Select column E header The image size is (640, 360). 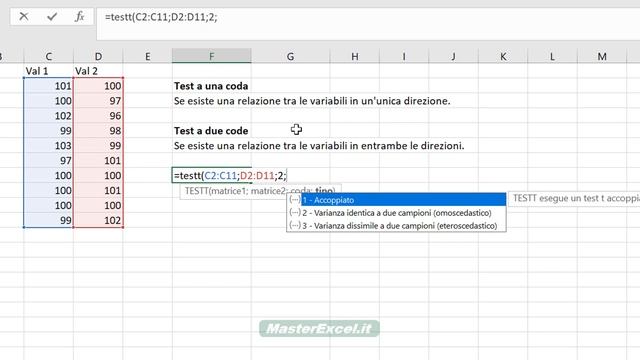[x=148, y=56]
